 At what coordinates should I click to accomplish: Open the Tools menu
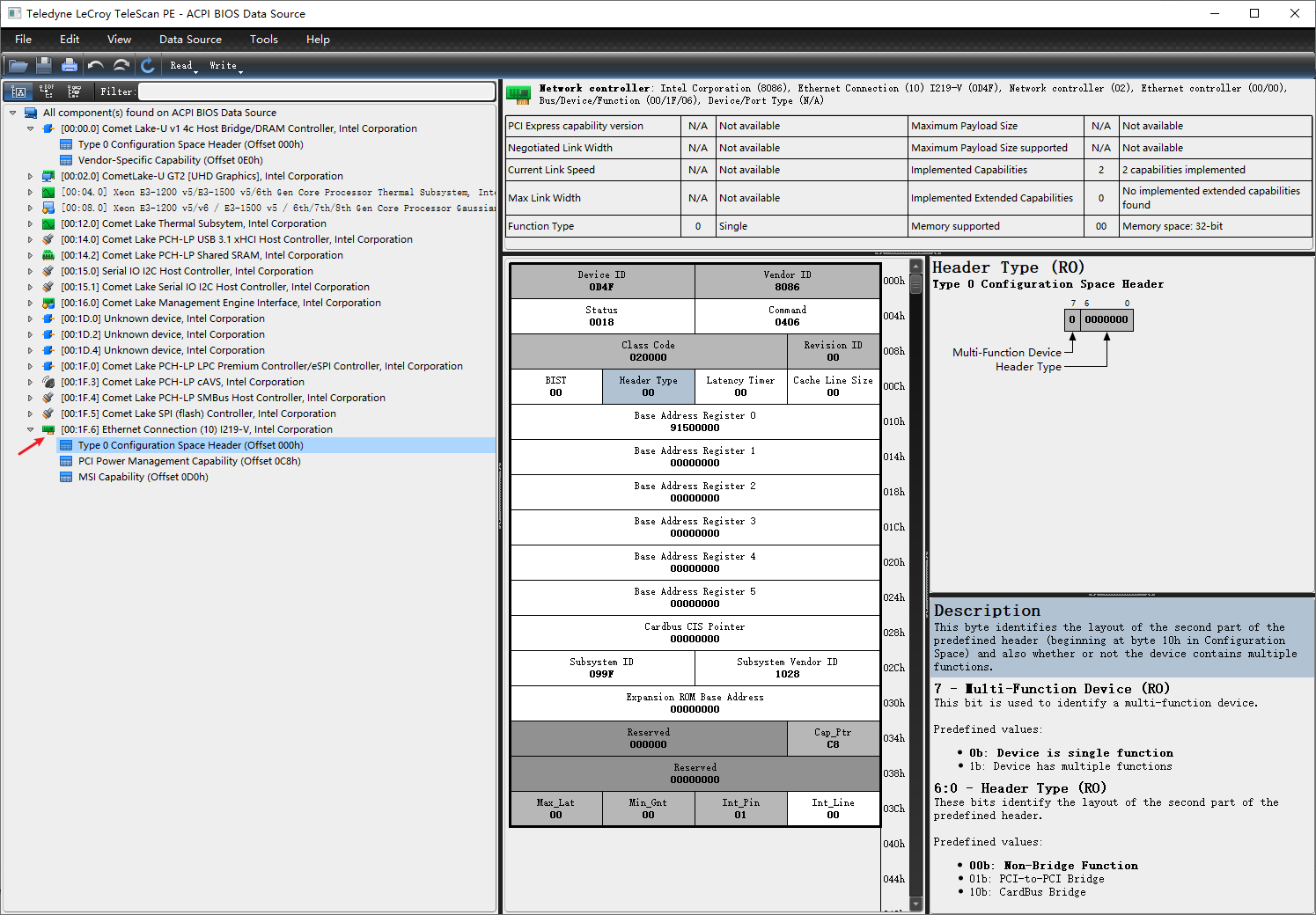tap(264, 40)
